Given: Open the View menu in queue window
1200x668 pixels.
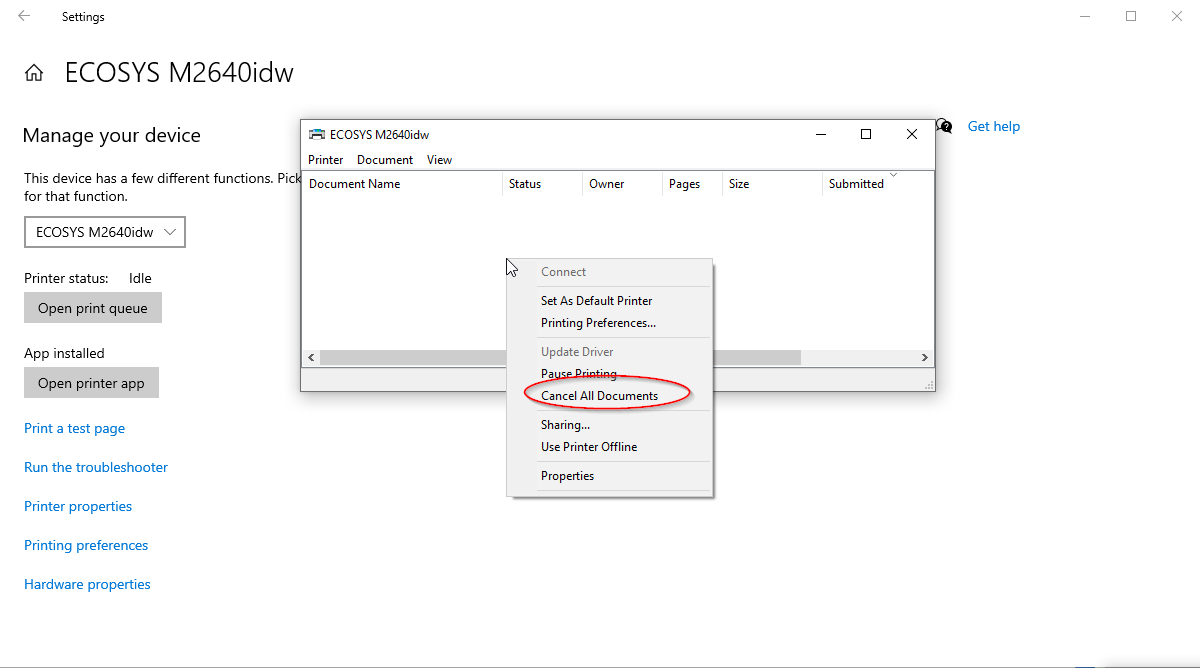Looking at the screenshot, I should [439, 160].
